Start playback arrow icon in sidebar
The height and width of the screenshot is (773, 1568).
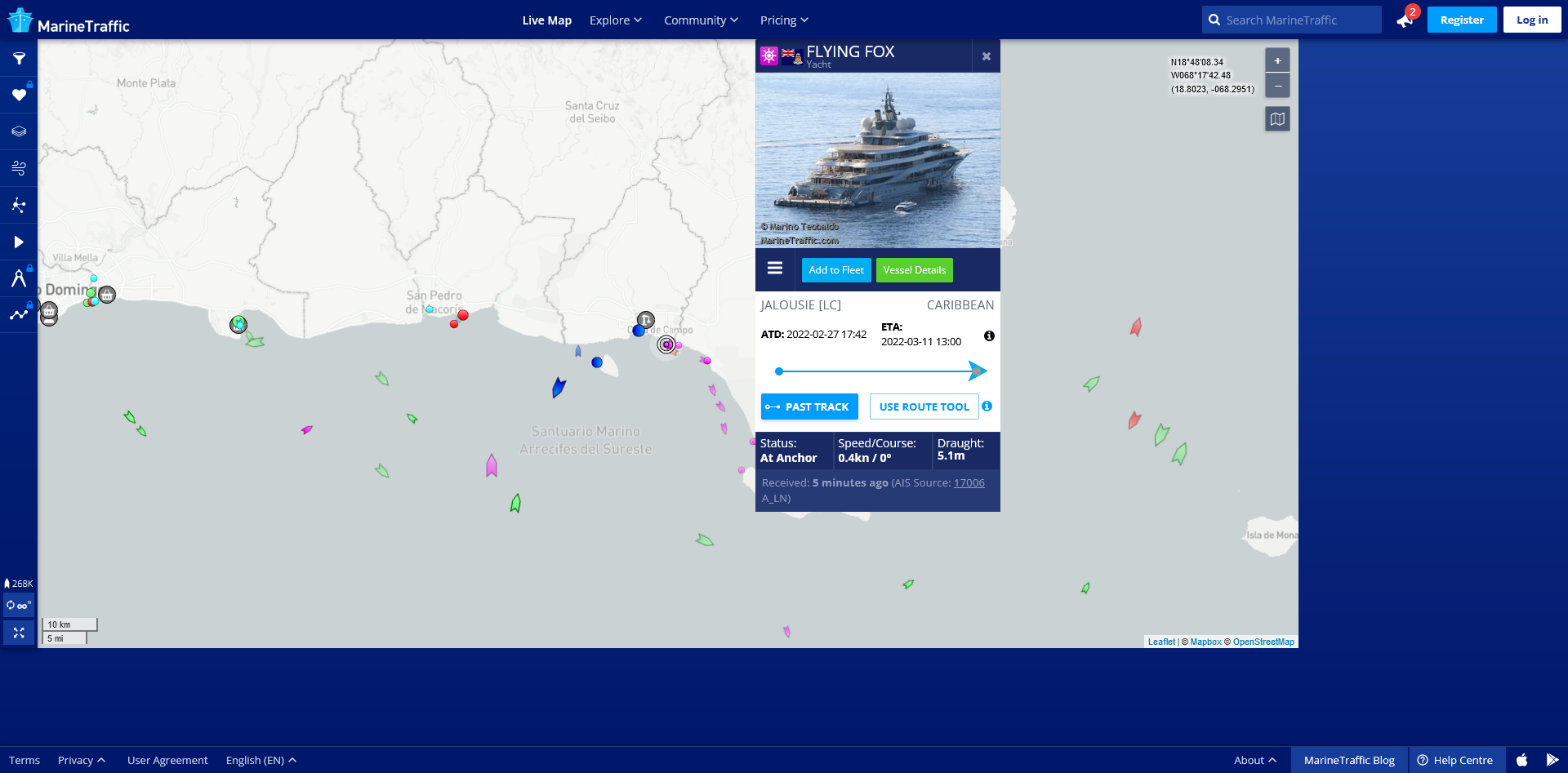coord(19,242)
